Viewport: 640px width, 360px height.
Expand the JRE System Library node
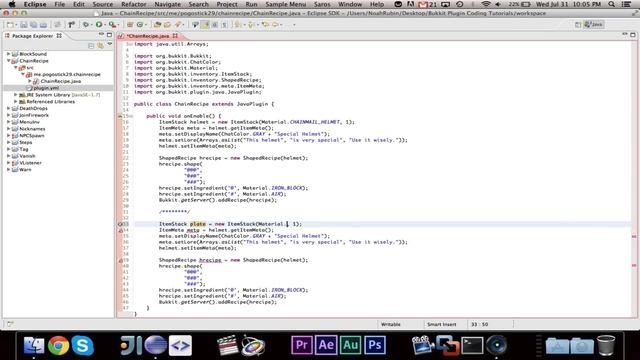tap(16, 95)
